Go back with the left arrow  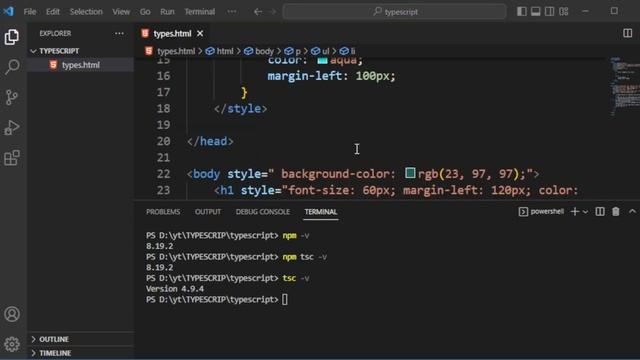258,12
